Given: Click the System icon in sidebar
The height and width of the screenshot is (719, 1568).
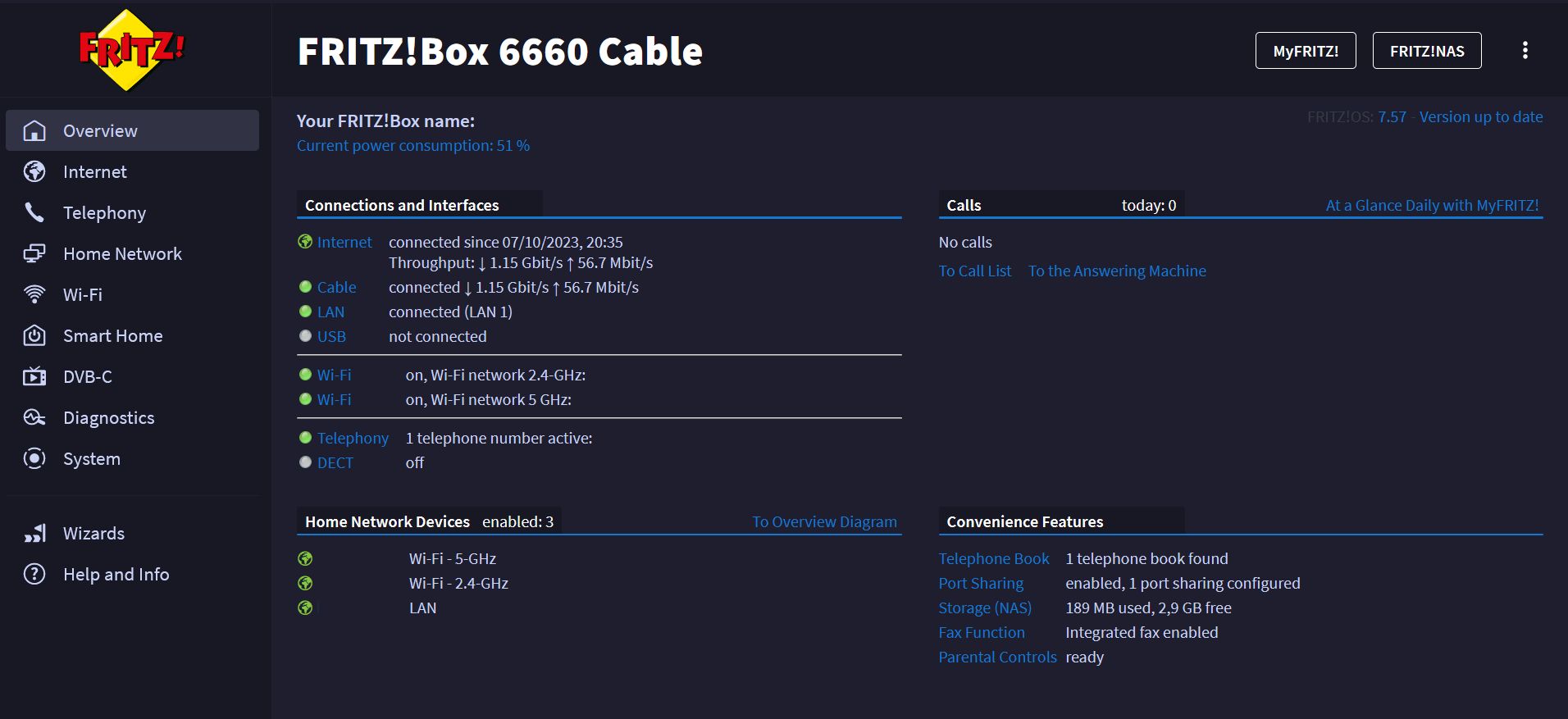Looking at the screenshot, I should 34,458.
